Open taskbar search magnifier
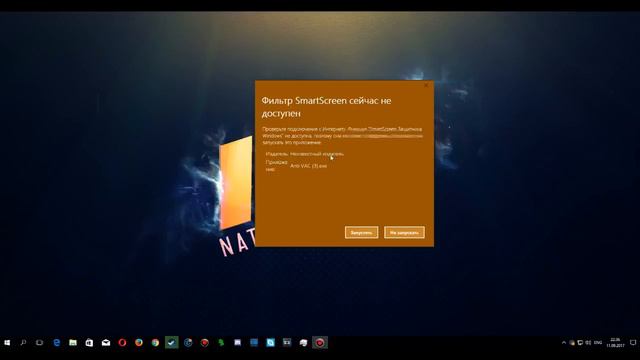The width and height of the screenshot is (640, 360). (x=23, y=343)
